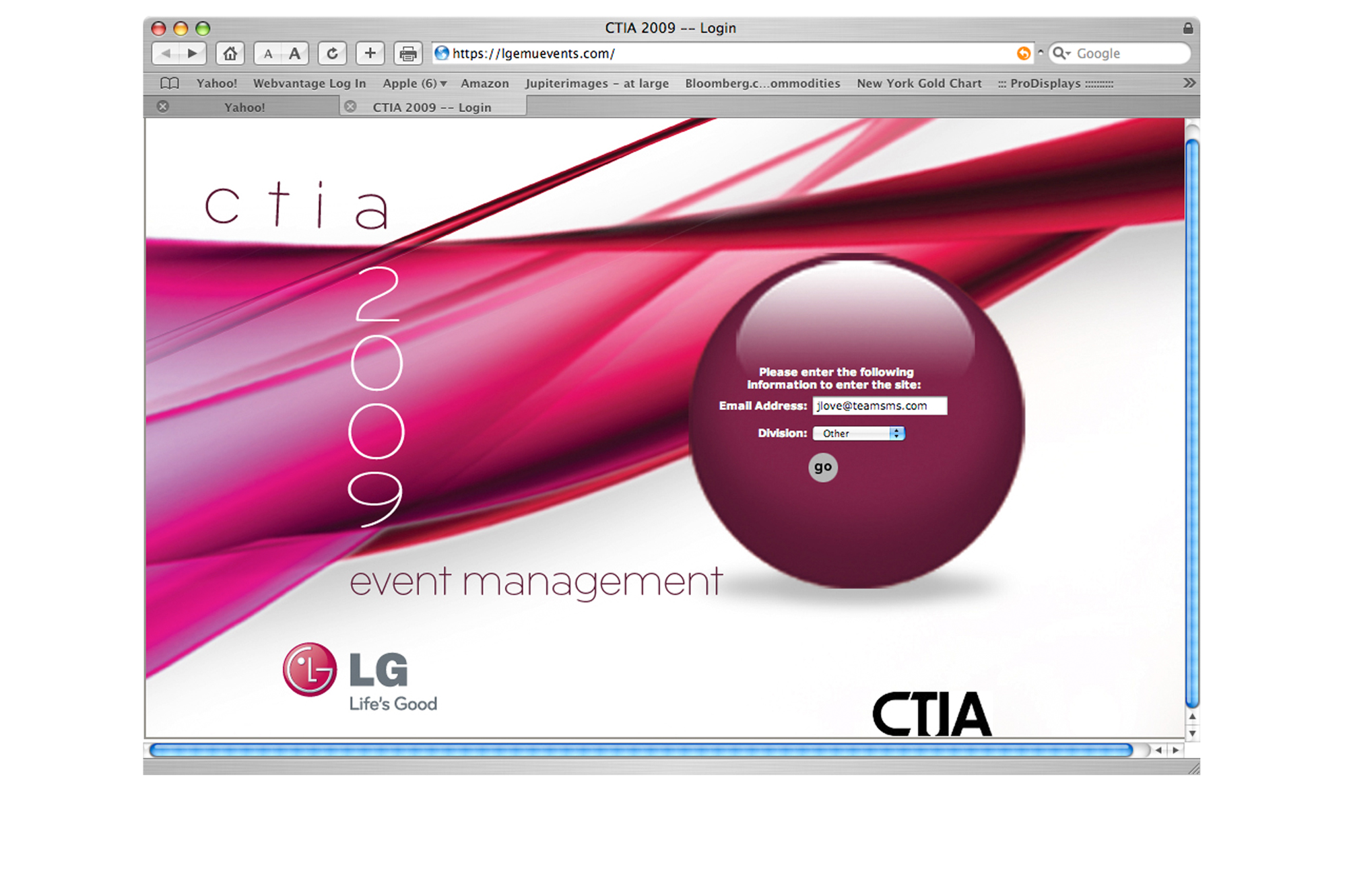Click the browser forward arrow button
Viewport: 1347px width, 896px height.
coord(193,53)
